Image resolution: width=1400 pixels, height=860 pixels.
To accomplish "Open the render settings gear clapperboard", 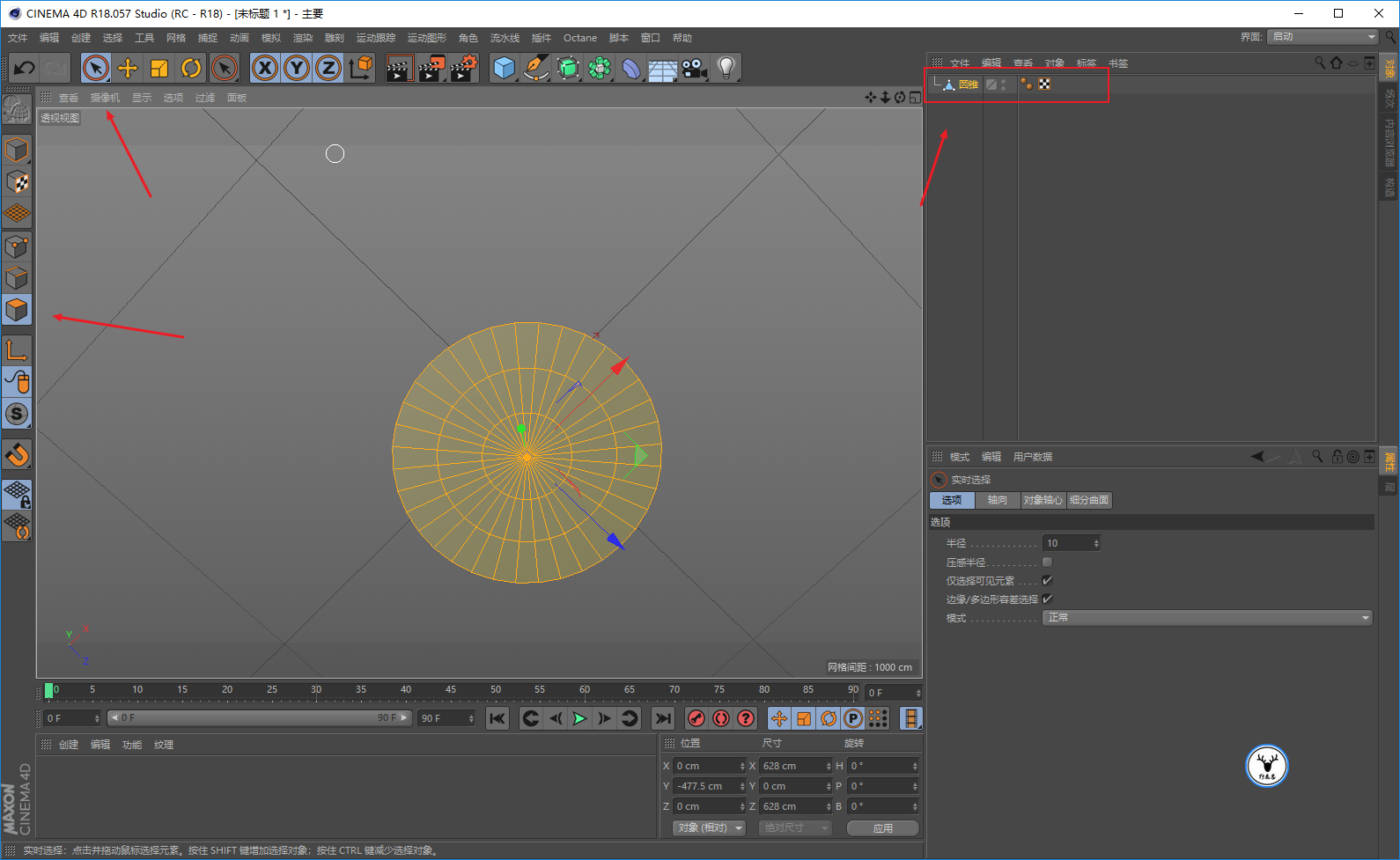I will (464, 68).
